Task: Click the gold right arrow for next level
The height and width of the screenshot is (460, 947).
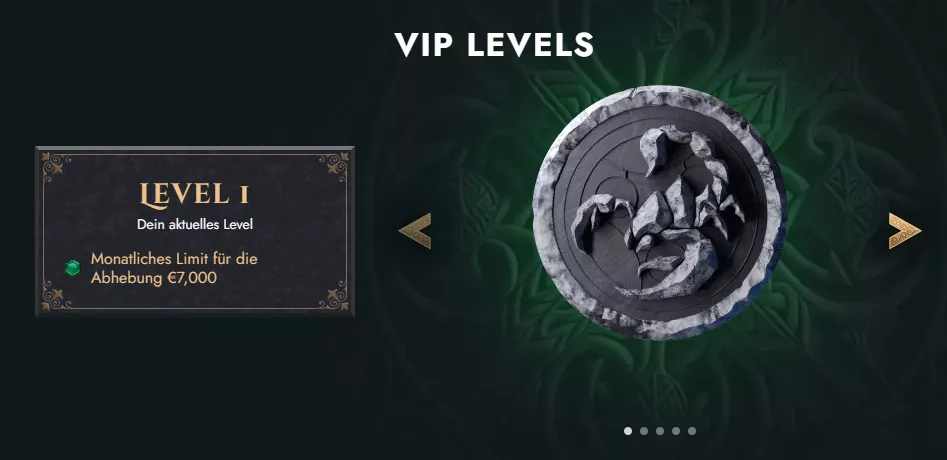Action: pyautogui.click(x=905, y=231)
